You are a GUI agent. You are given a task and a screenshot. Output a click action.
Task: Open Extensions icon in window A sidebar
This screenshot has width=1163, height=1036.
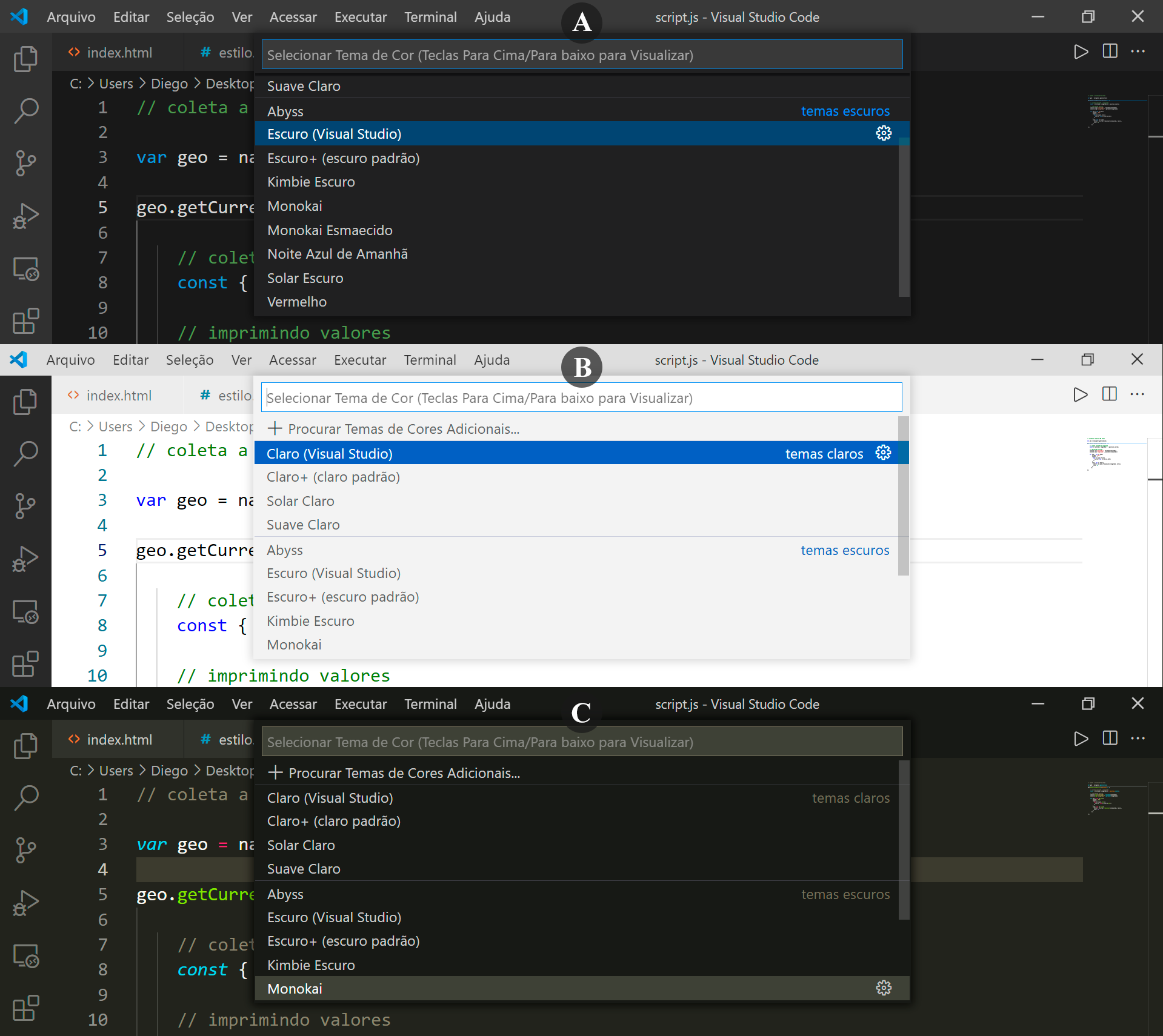point(25,320)
